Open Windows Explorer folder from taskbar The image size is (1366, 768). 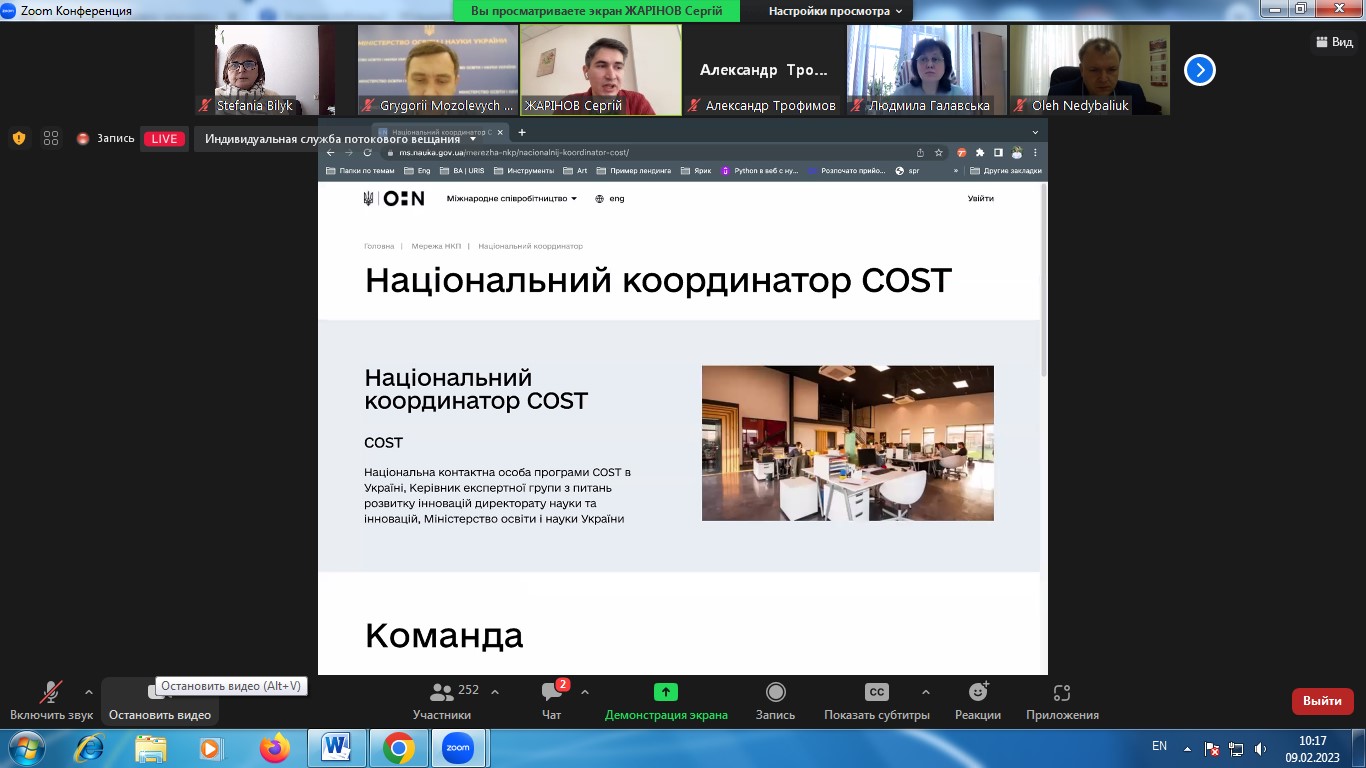tap(151, 748)
